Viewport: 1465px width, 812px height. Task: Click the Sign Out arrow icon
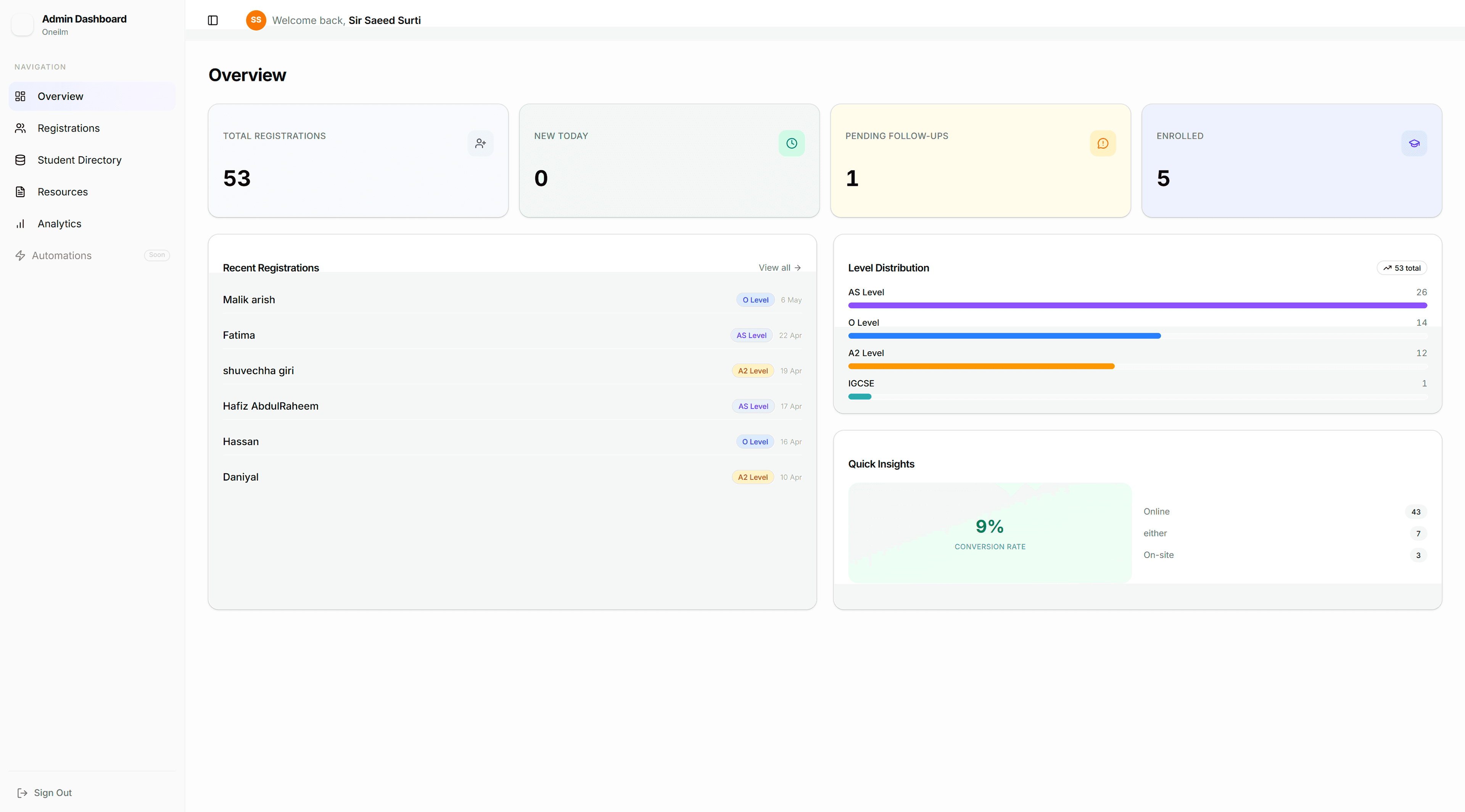(x=22, y=793)
